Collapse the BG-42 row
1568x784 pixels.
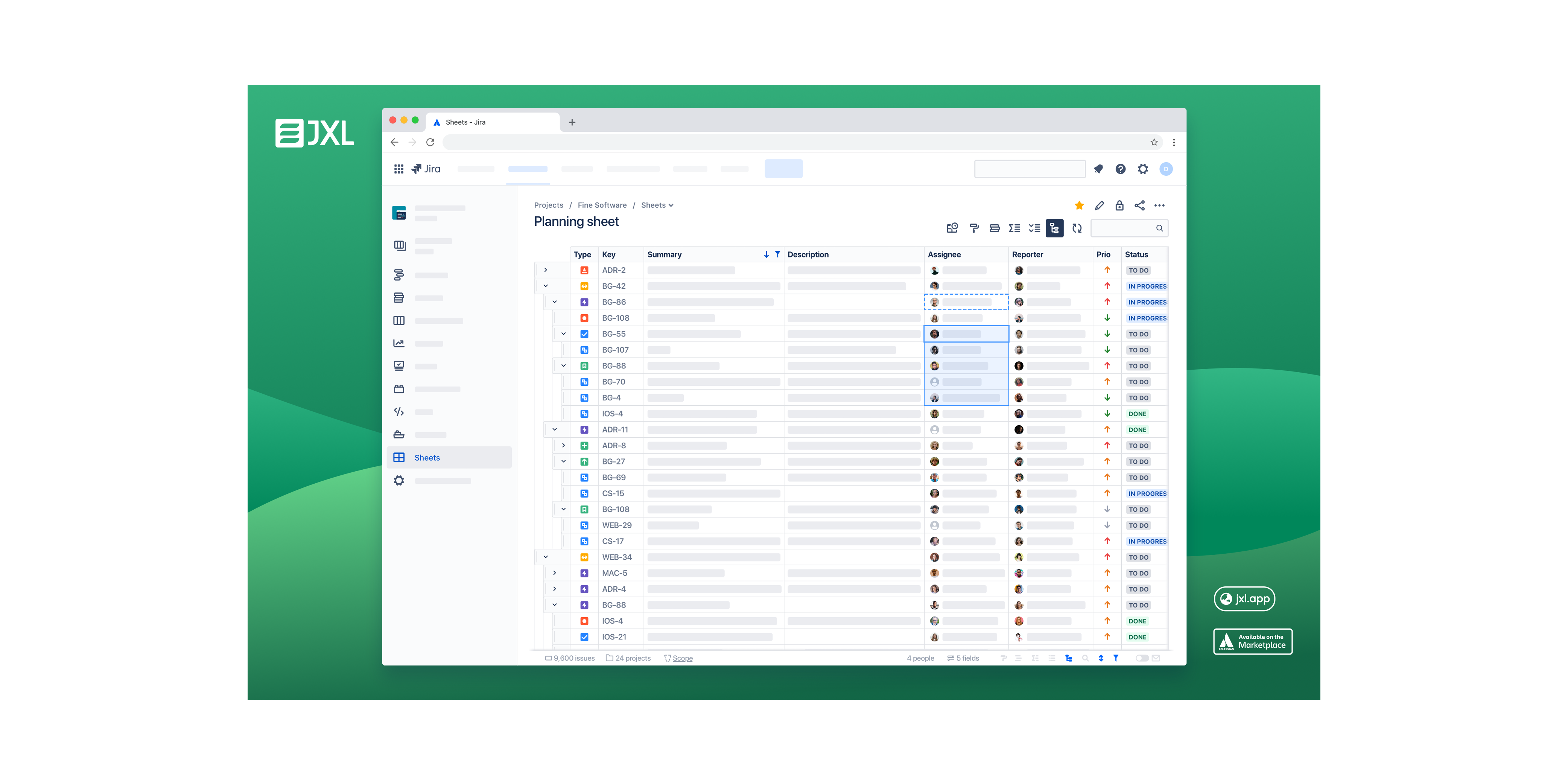[545, 286]
